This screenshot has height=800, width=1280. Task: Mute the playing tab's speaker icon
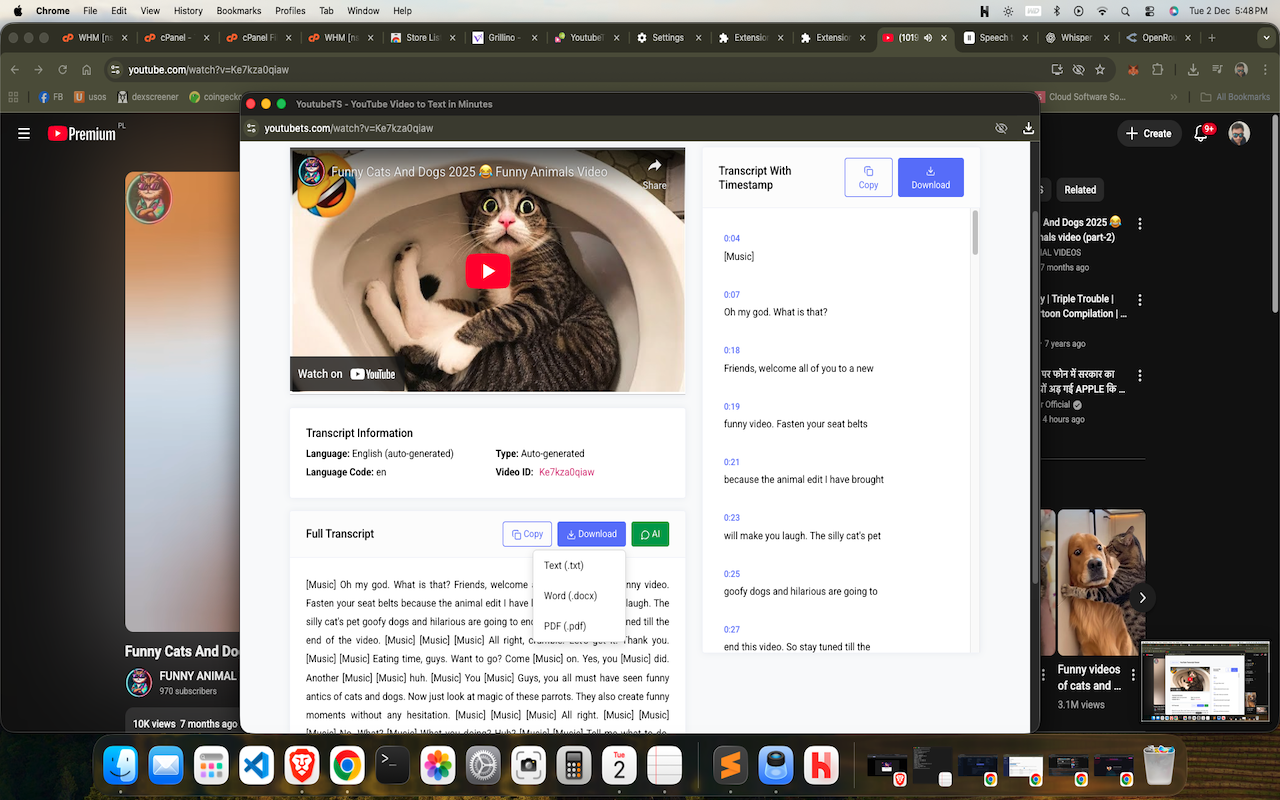[x=930, y=37]
